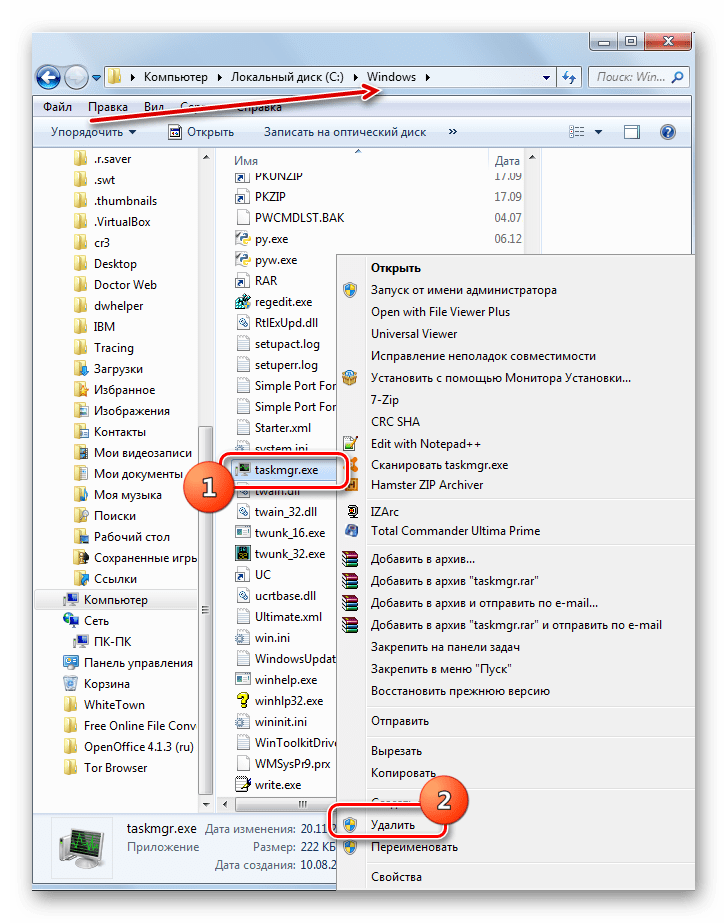Select the Tor Browser folder
The height and width of the screenshot is (923, 727).
tap(106, 768)
